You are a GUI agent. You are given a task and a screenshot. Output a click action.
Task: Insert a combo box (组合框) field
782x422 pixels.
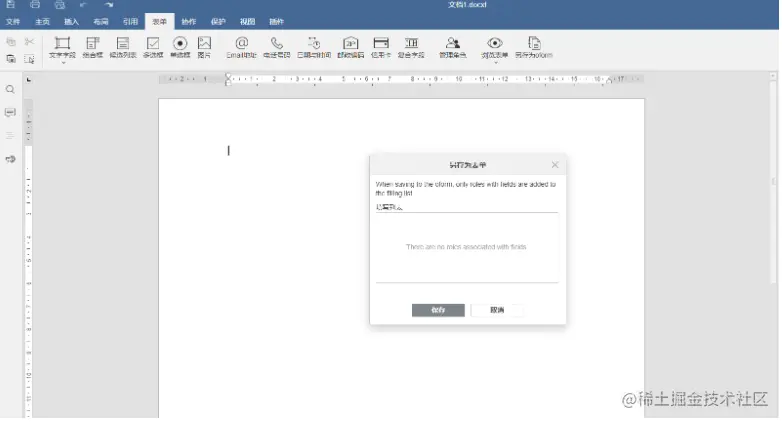tap(92, 48)
